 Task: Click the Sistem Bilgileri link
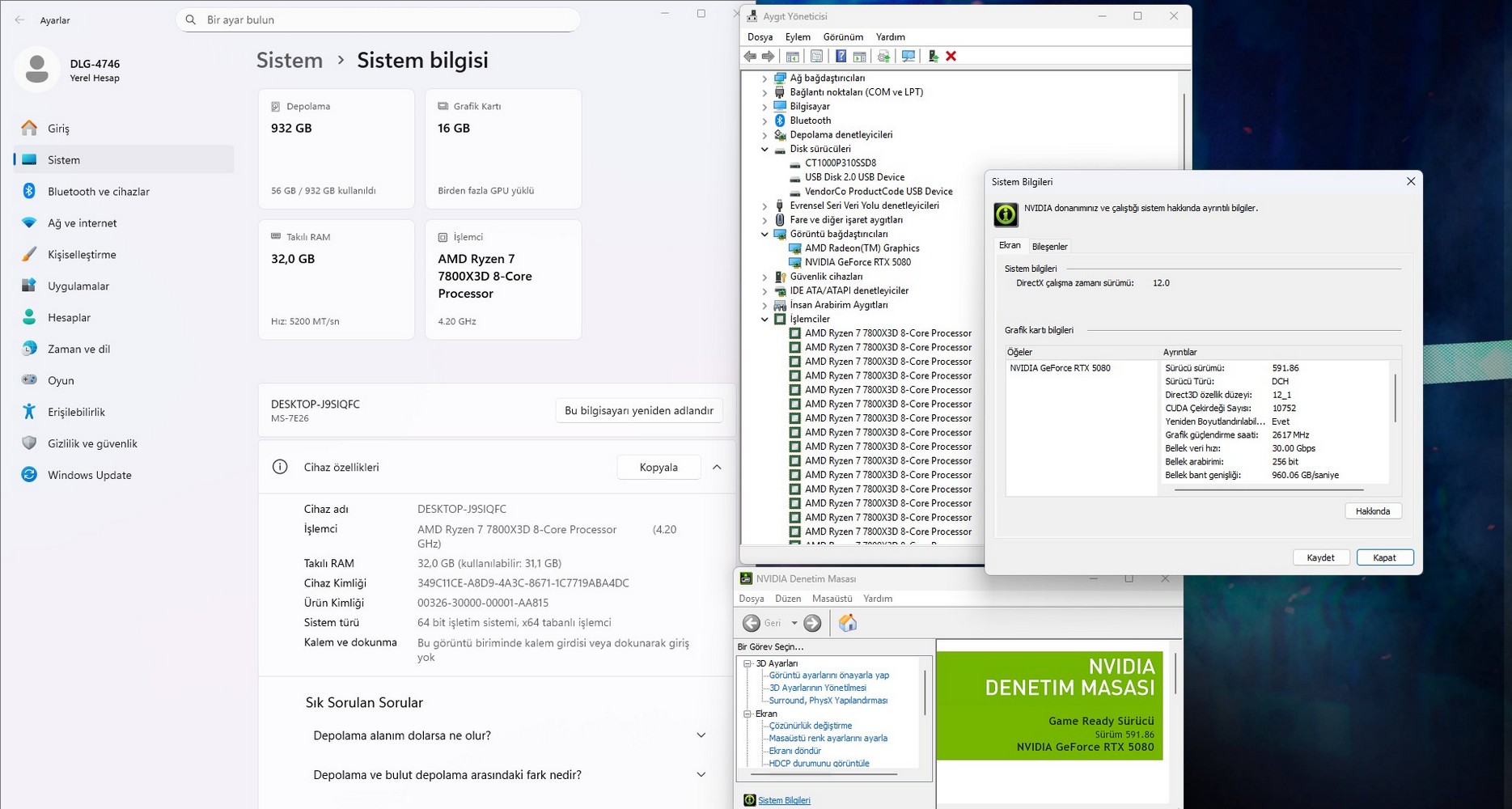(783, 800)
